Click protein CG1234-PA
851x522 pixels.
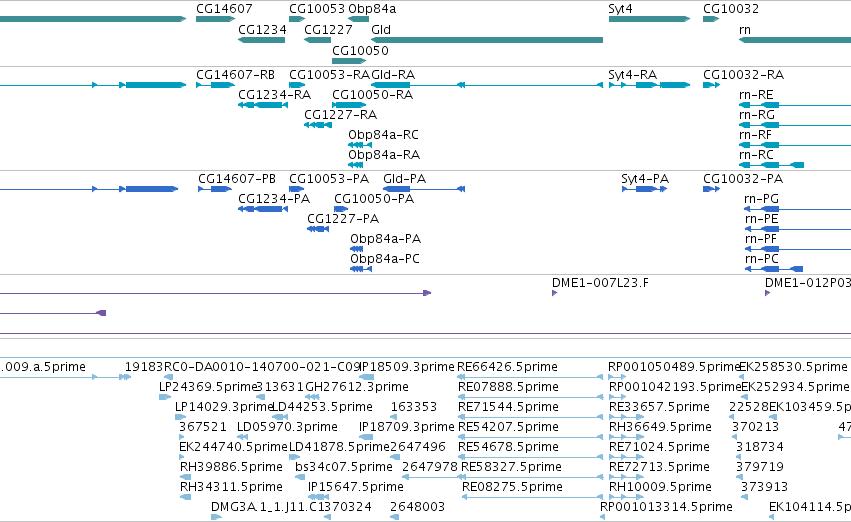(274, 199)
